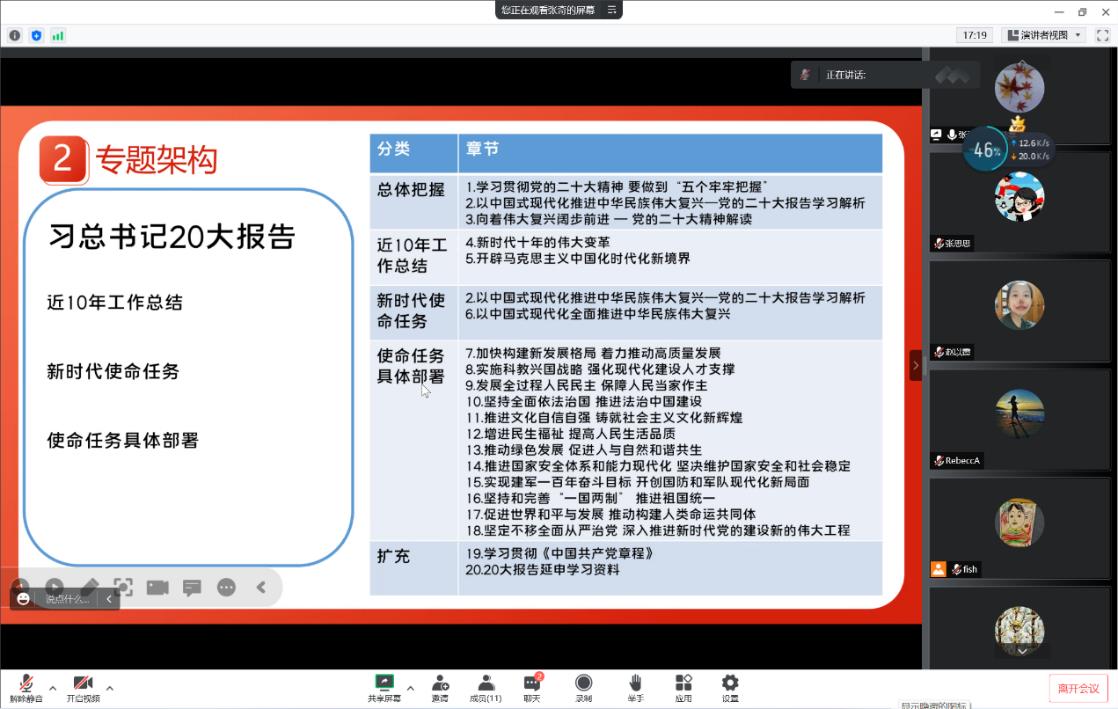Select participant RebeccA's video thumbnail
Image resolution: width=1118 pixels, height=709 pixels.
[1019, 418]
